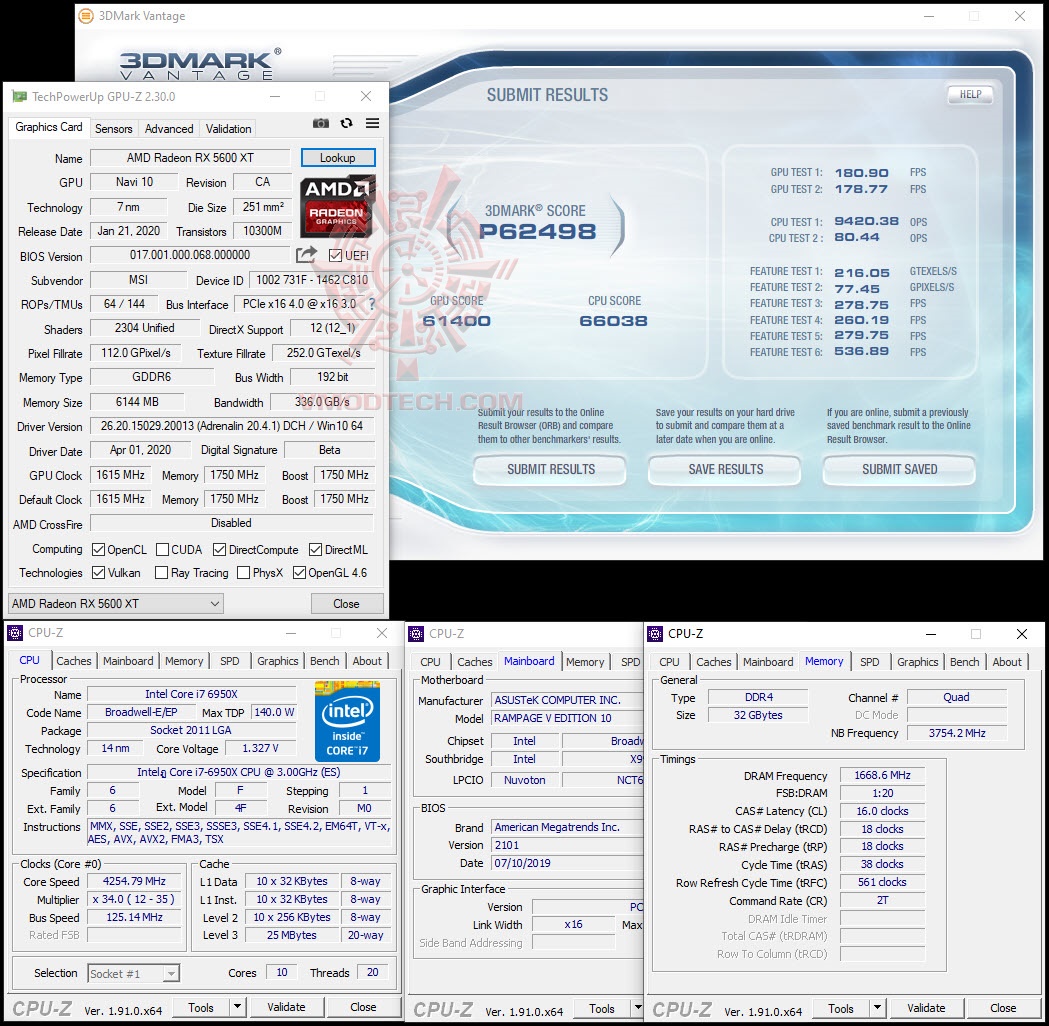Open the Socket #1 selection dropdown

[133, 973]
